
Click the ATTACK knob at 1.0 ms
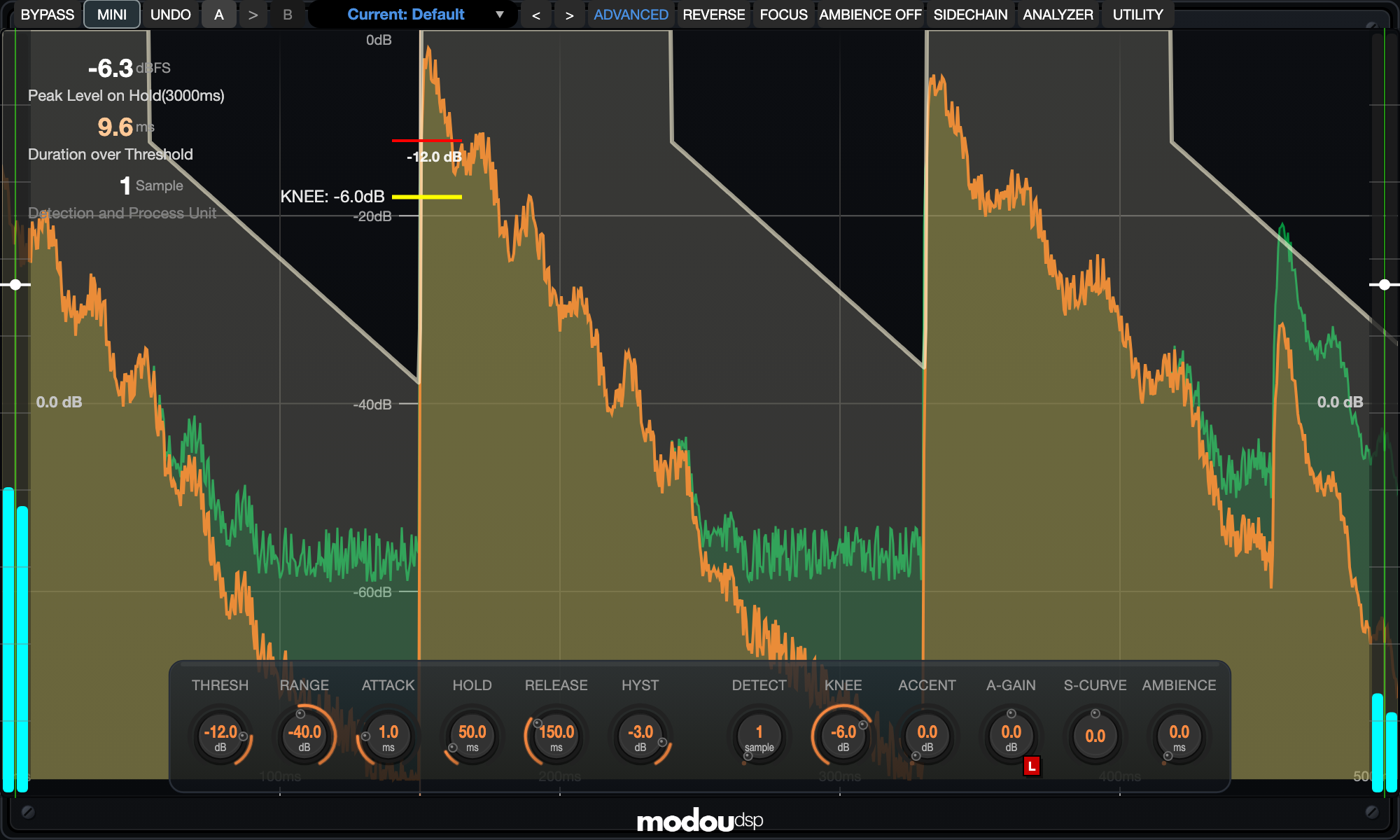(388, 736)
